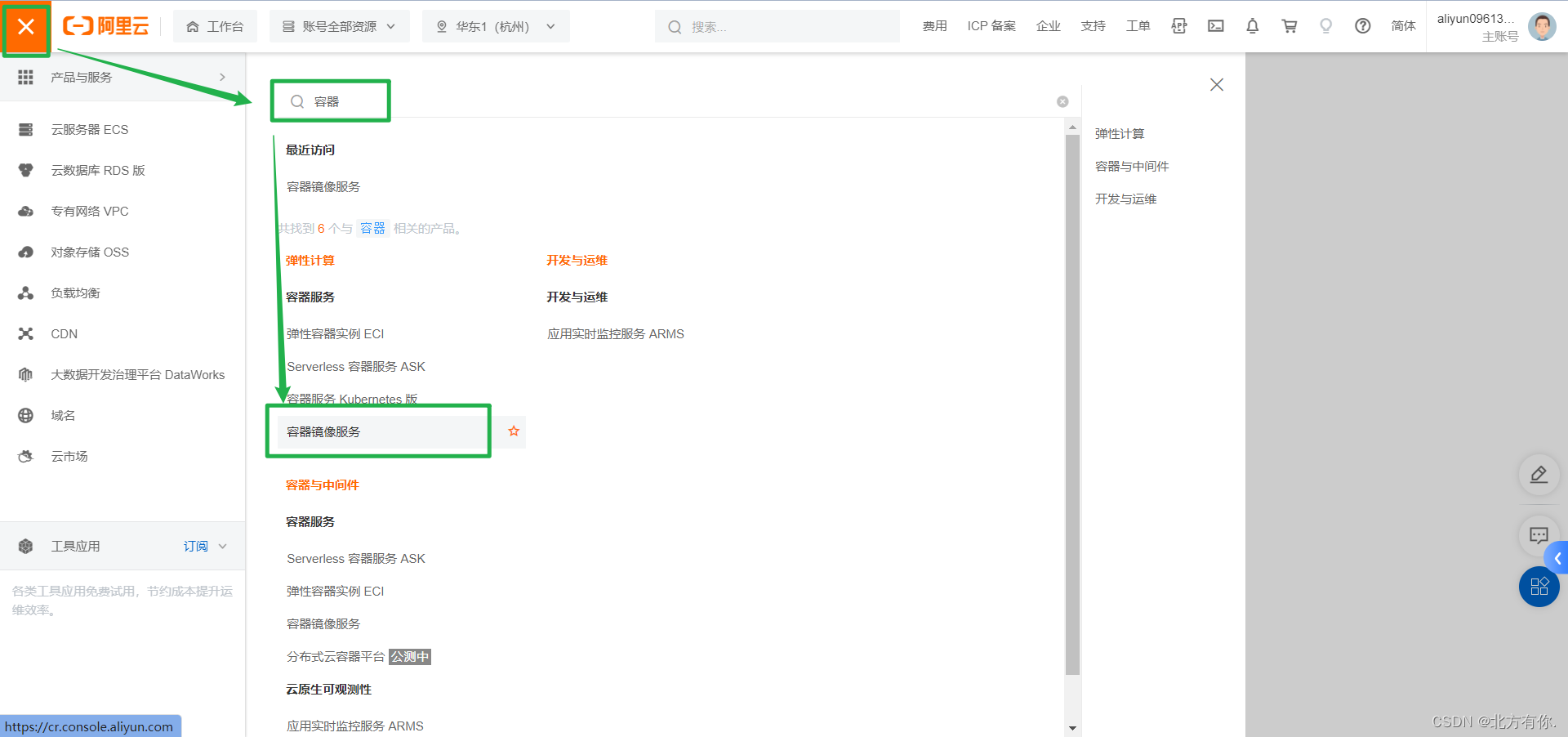Expand the blue side tab with left chevron
Image resolution: width=1568 pixels, height=737 pixels.
(1557, 559)
